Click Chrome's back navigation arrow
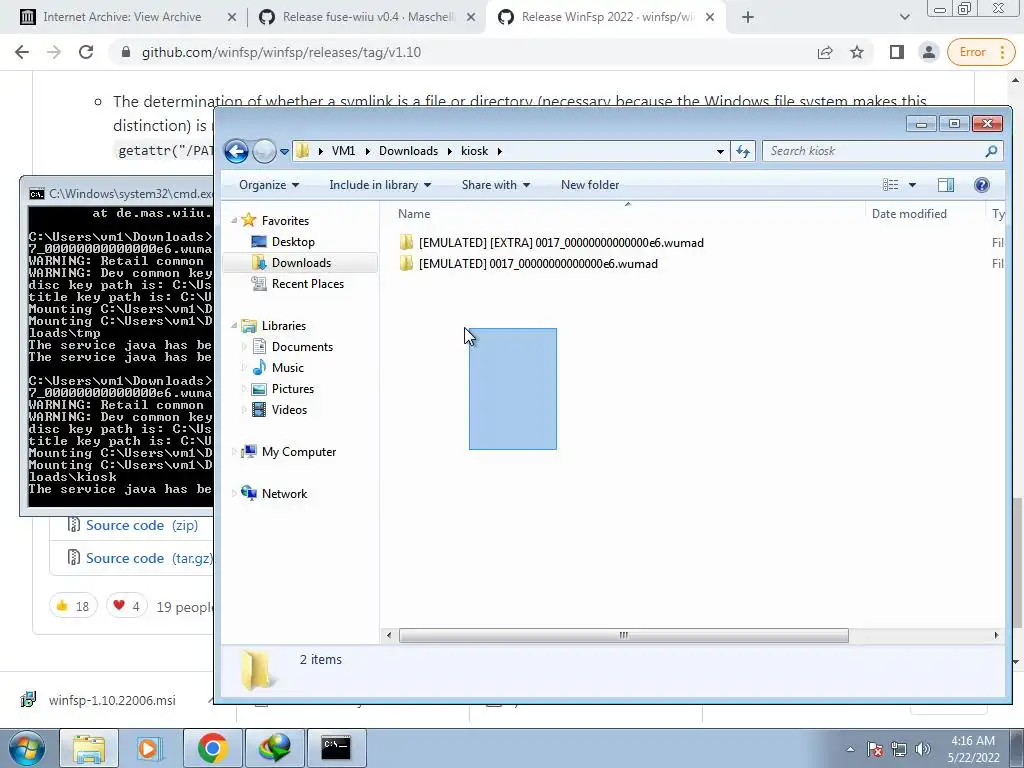 click(22, 52)
